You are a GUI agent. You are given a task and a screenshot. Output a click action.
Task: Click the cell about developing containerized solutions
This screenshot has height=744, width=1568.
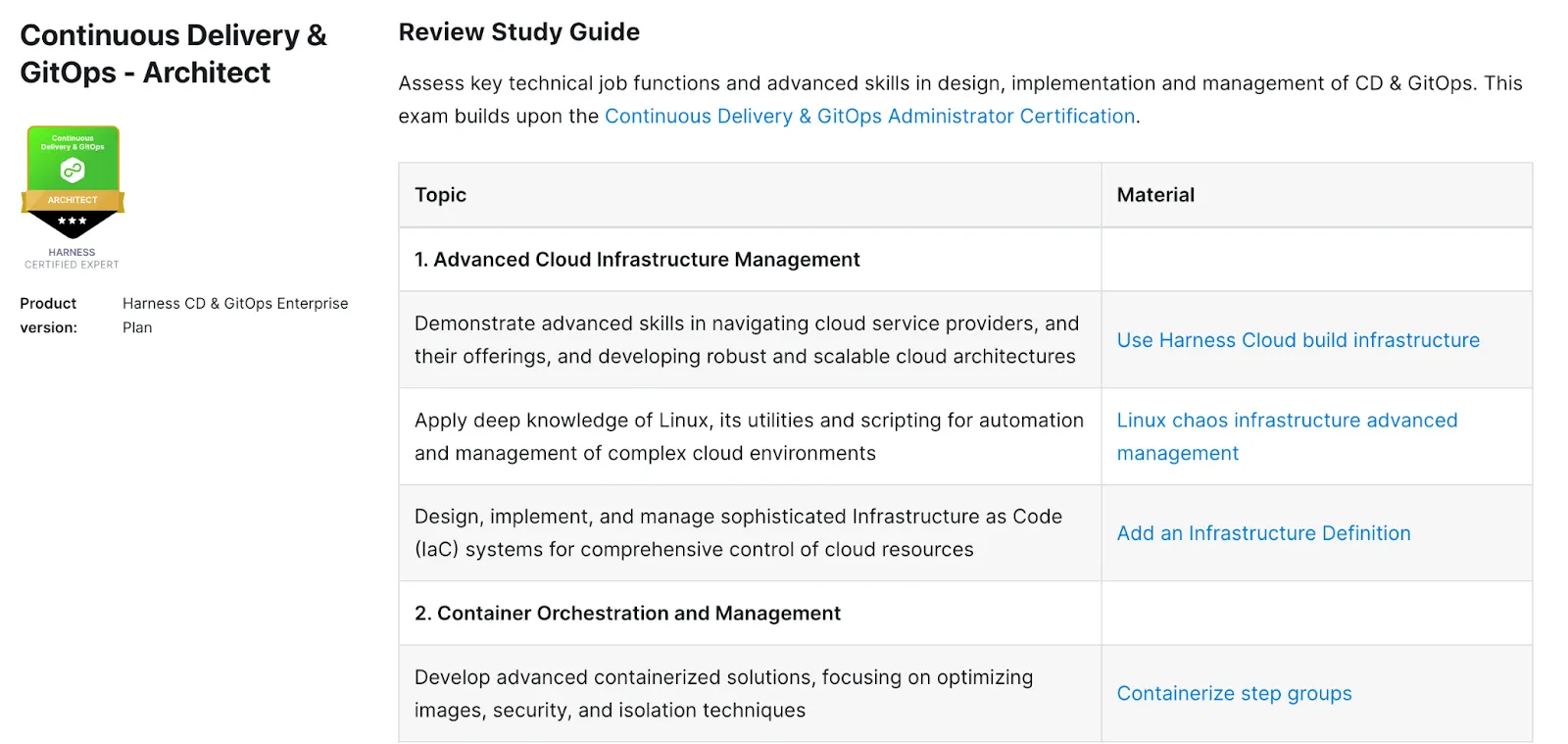[722, 693]
